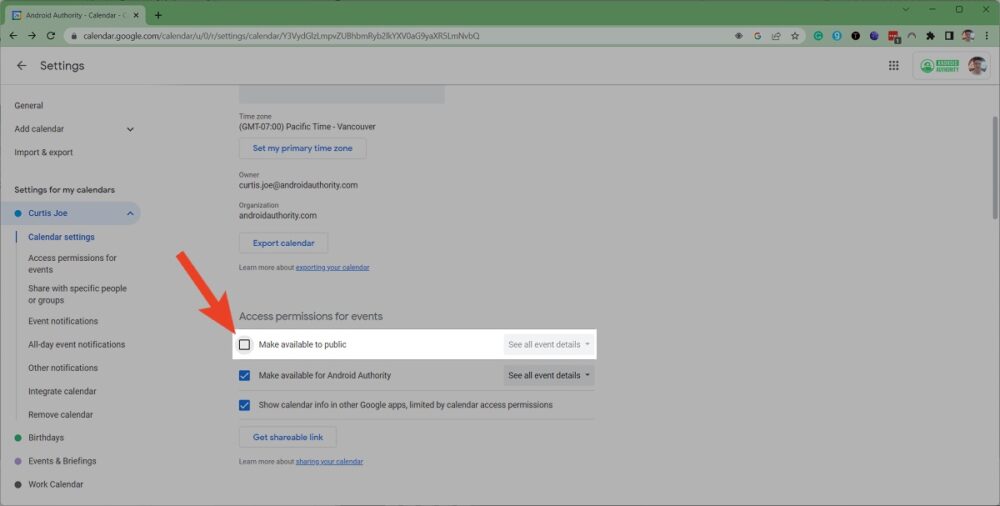Uncheck Make available for Android Authority

(x=244, y=375)
